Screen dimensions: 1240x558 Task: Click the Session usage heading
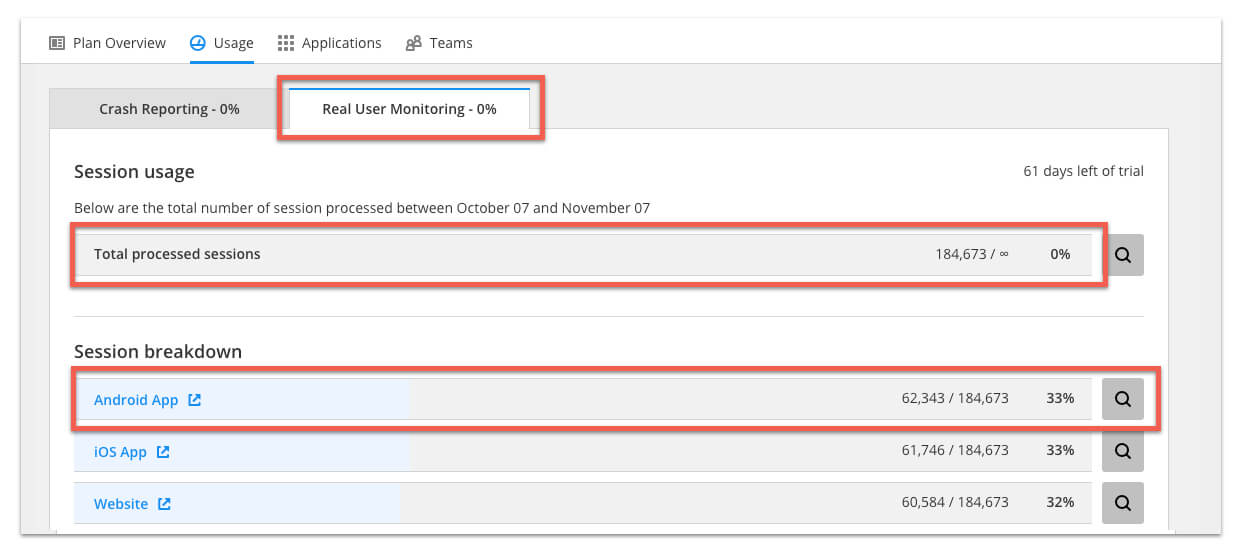point(134,172)
